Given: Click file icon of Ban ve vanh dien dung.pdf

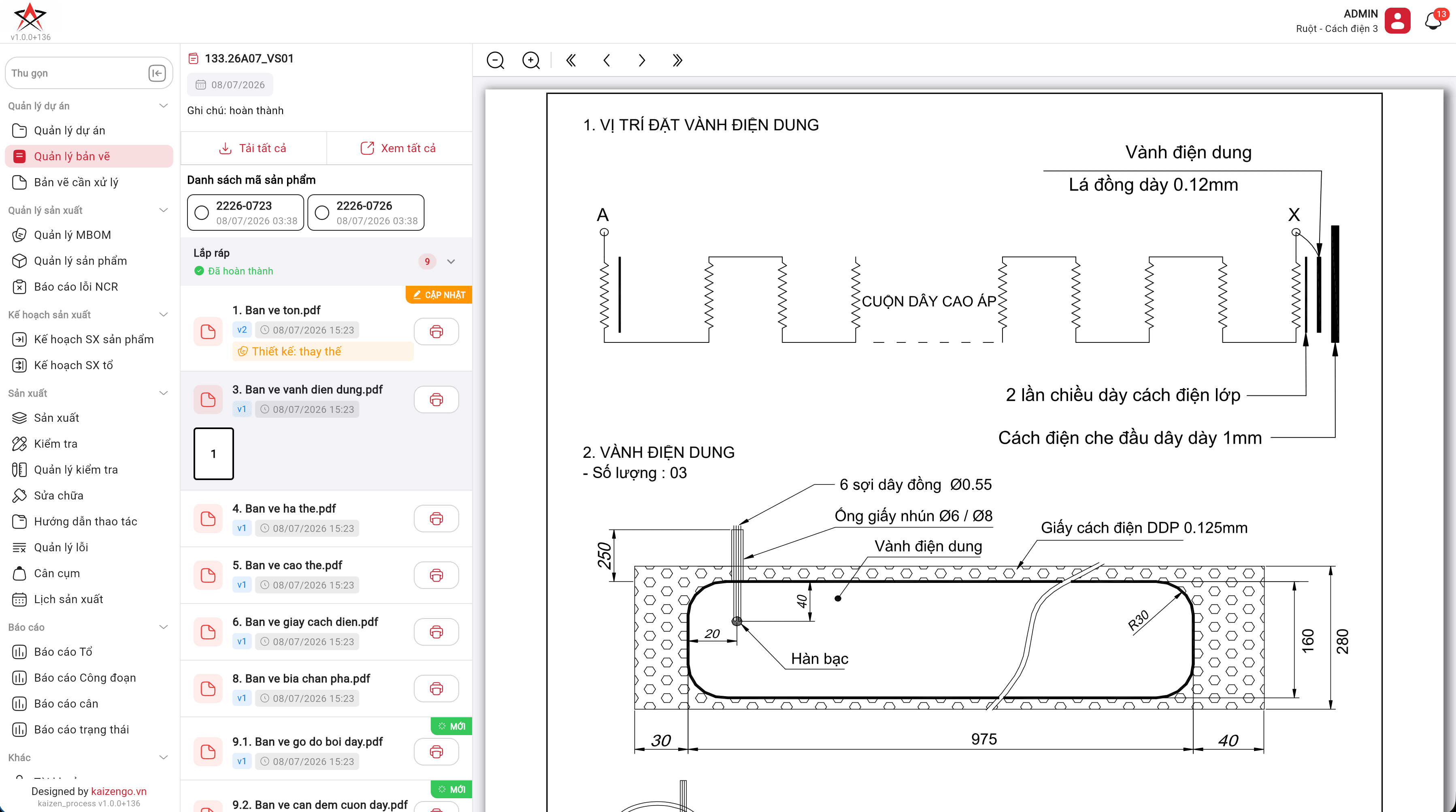Looking at the screenshot, I should [x=208, y=400].
